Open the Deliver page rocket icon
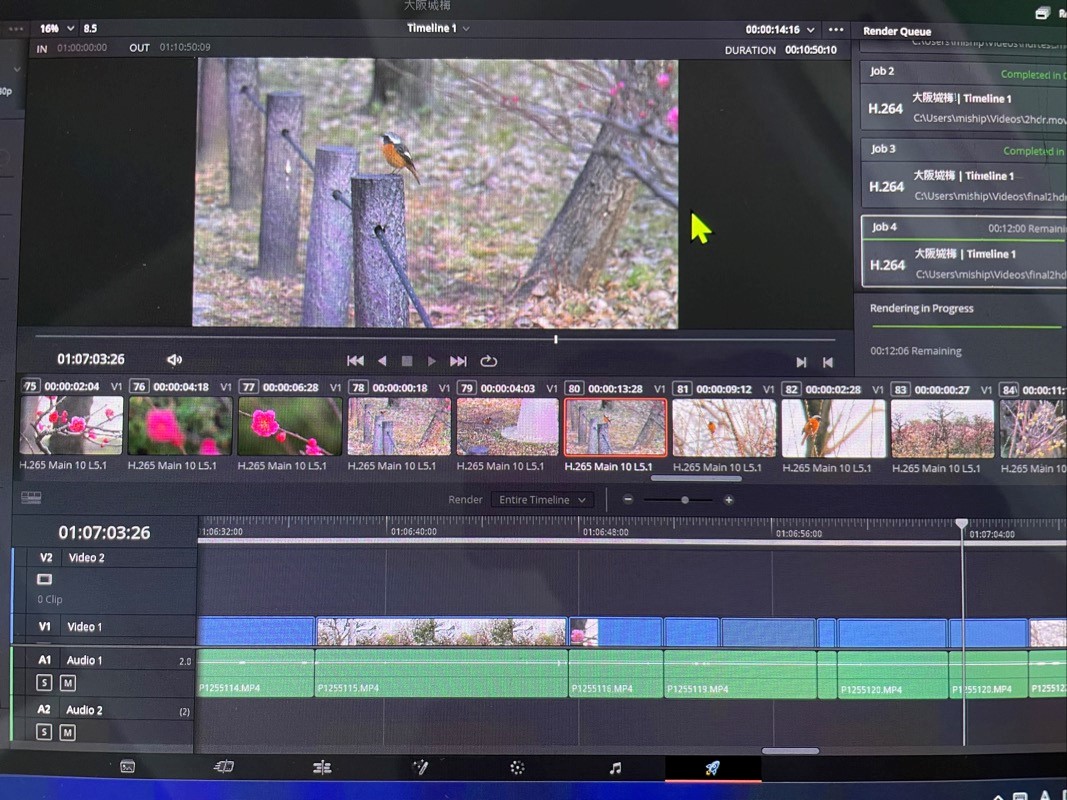This screenshot has width=1067, height=800. [712, 768]
